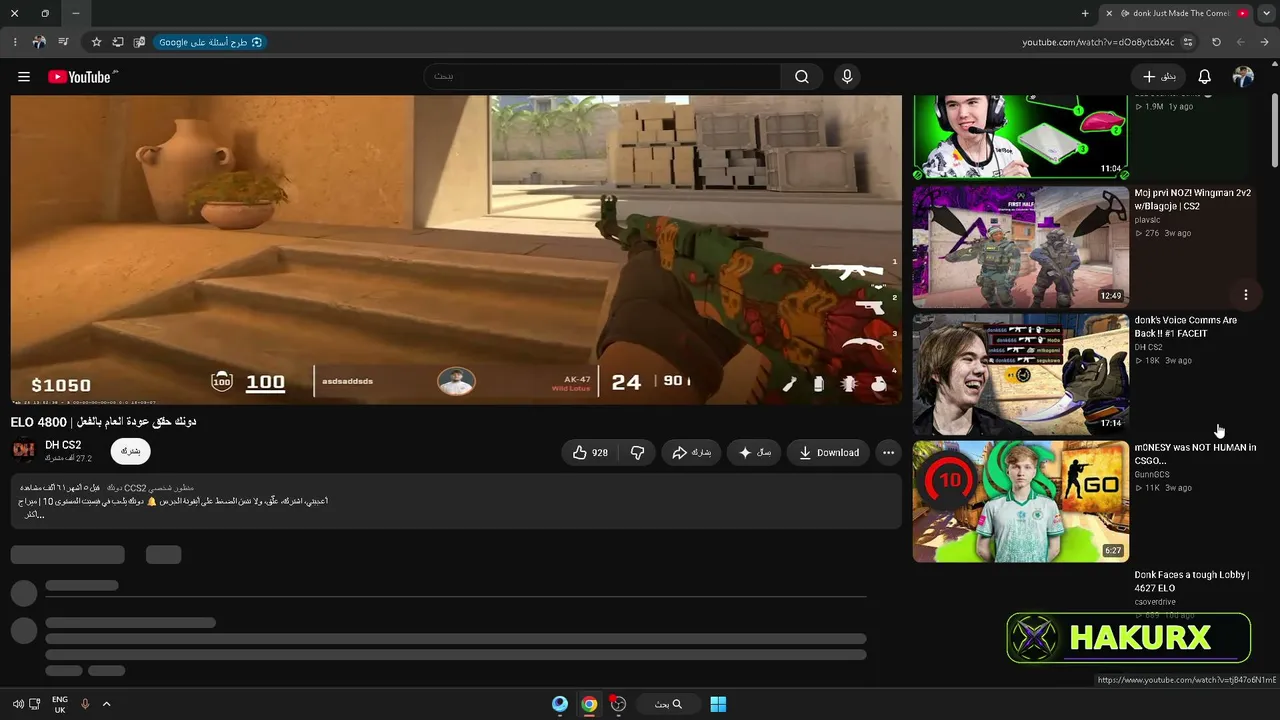The width and height of the screenshot is (1280, 720).
Task: Dislike the video with thumbs down
Action: pyautogui.click(x=637, y=453)
